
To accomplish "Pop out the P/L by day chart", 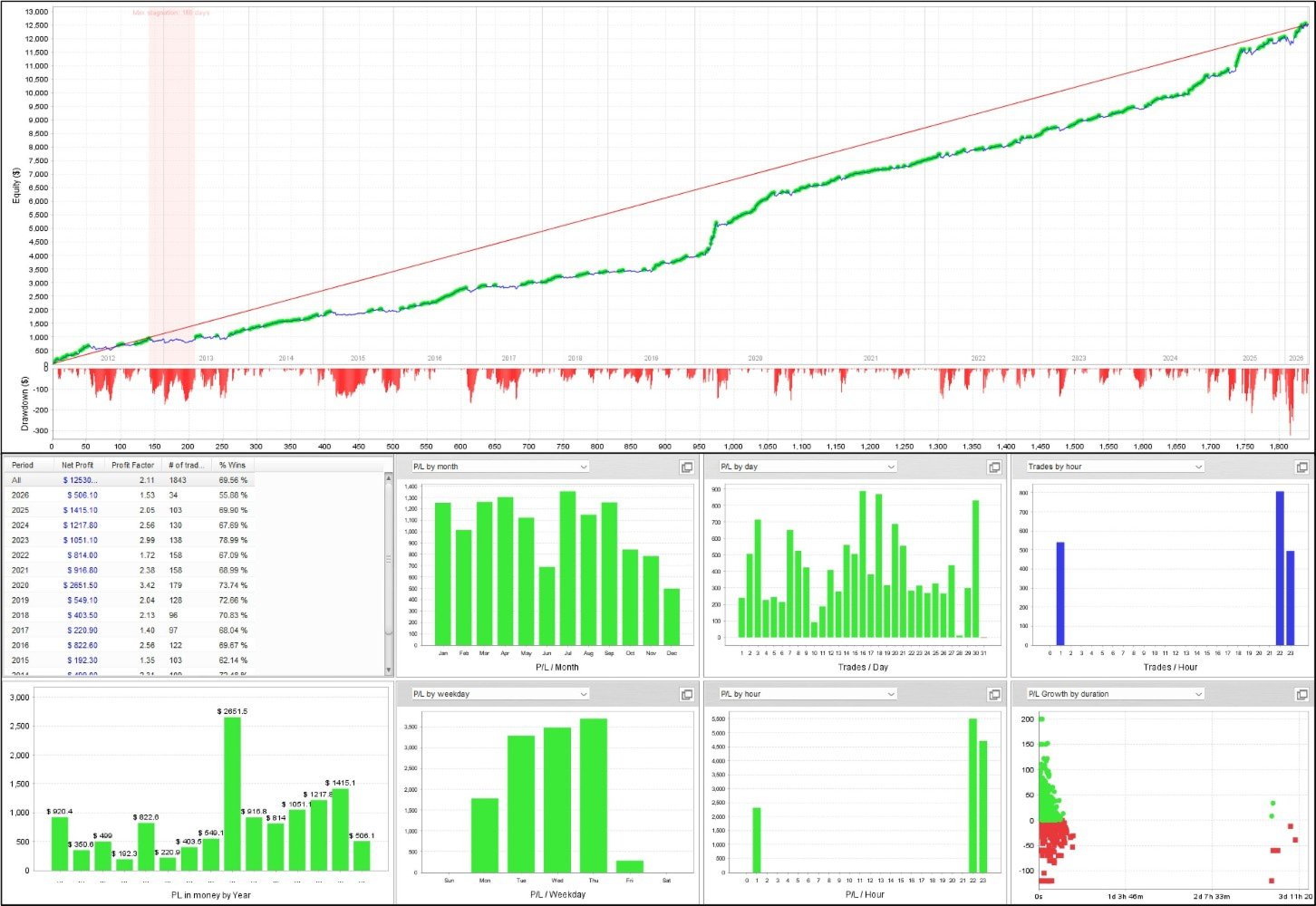I will click(994, 467).
